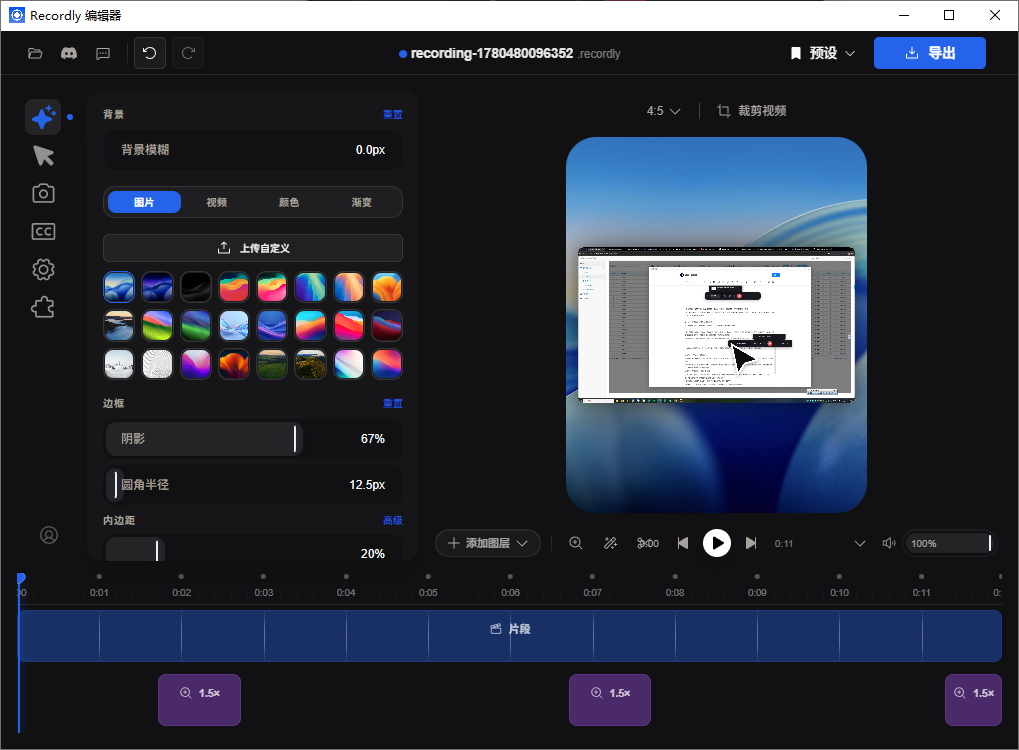Open the feedback chat icon
1019x750 pixels.
click(103, 53)
